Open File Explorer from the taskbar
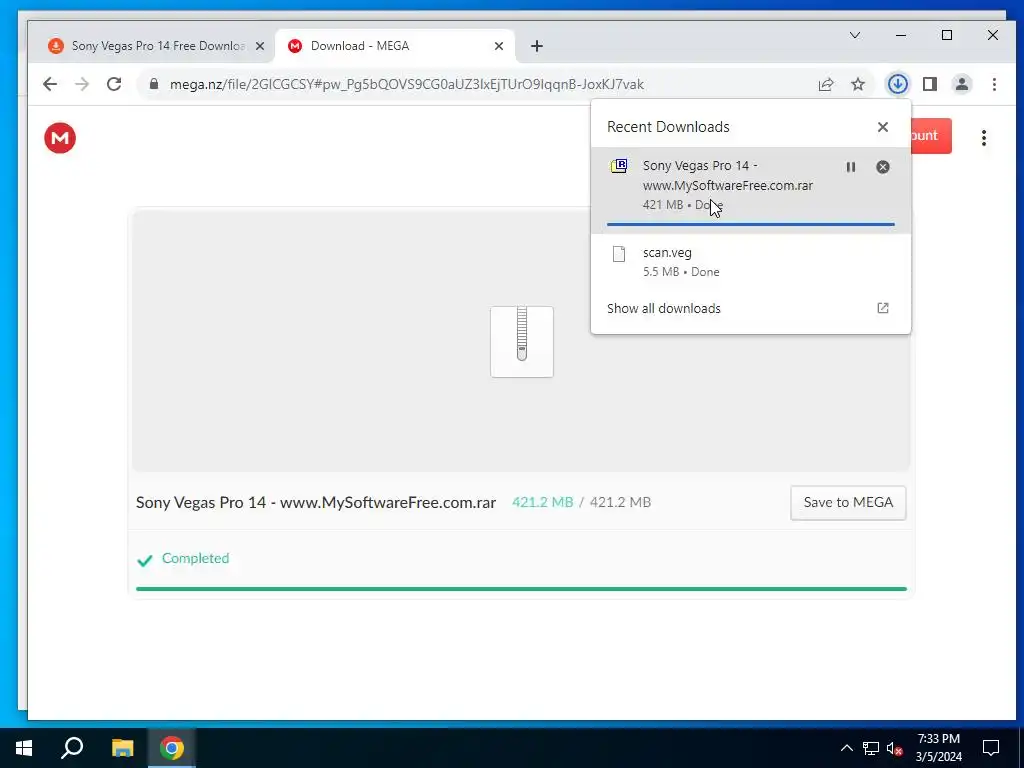Viewport: 1024px width, 768px height. pyautogui.click(x=122, y=748)
